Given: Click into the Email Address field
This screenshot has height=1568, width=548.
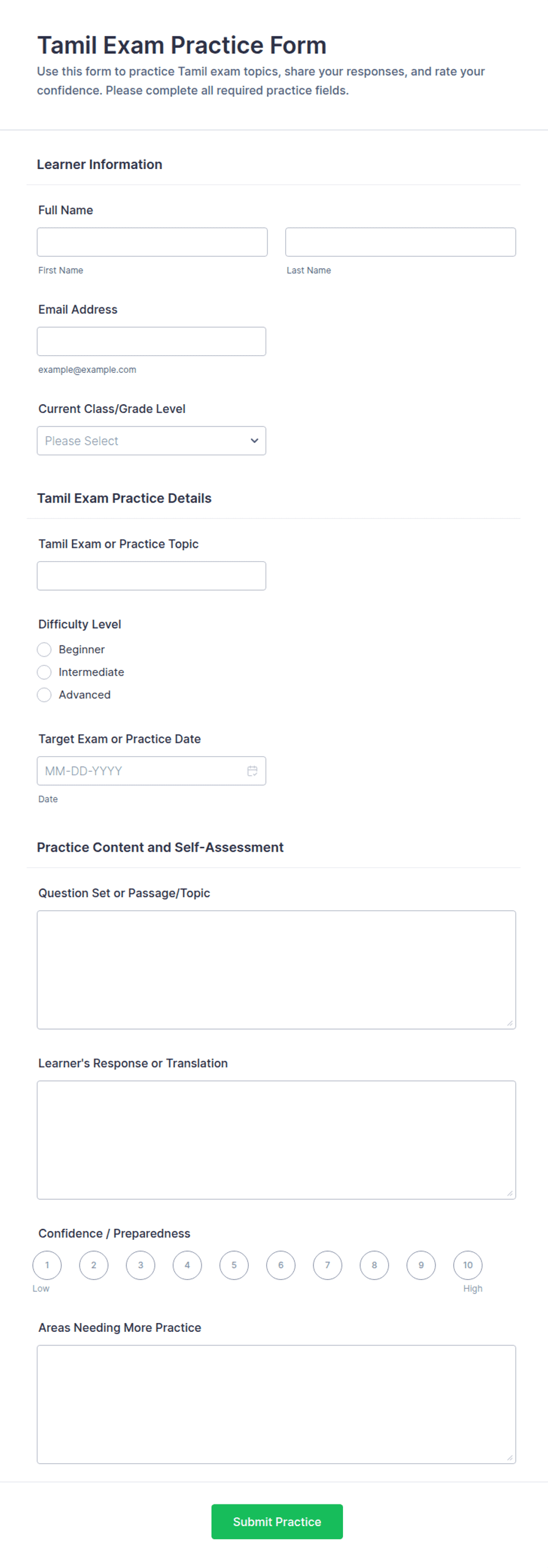Looking at the screenshot, I should point(151,342).
